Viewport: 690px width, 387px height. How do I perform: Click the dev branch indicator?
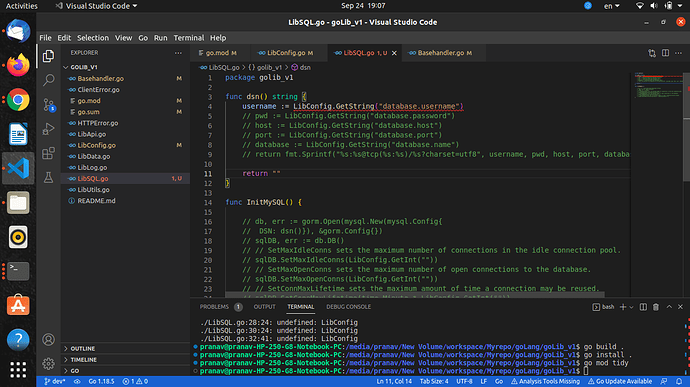[x=55, y=381]
